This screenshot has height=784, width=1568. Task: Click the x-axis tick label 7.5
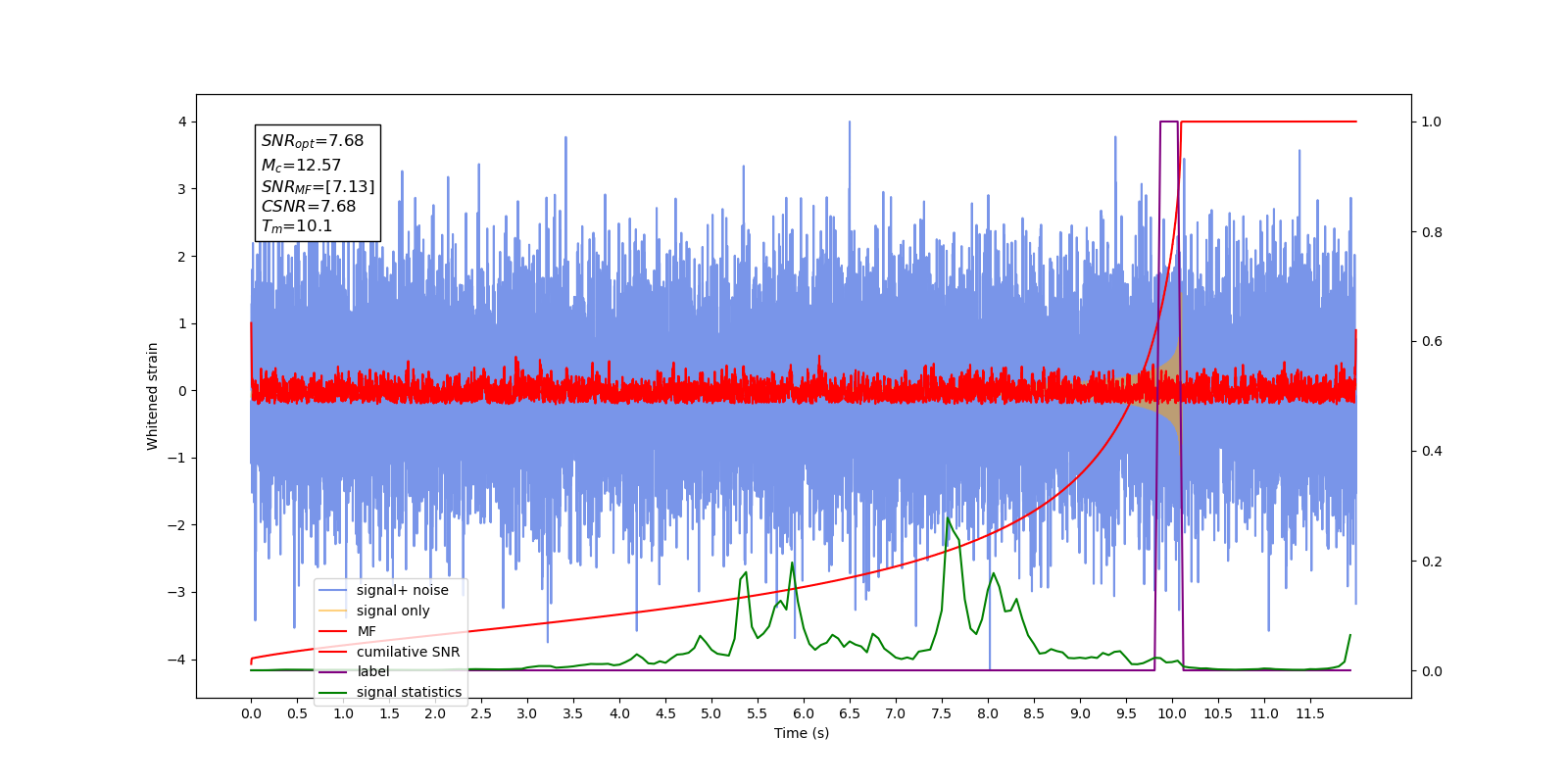point(942,713)
